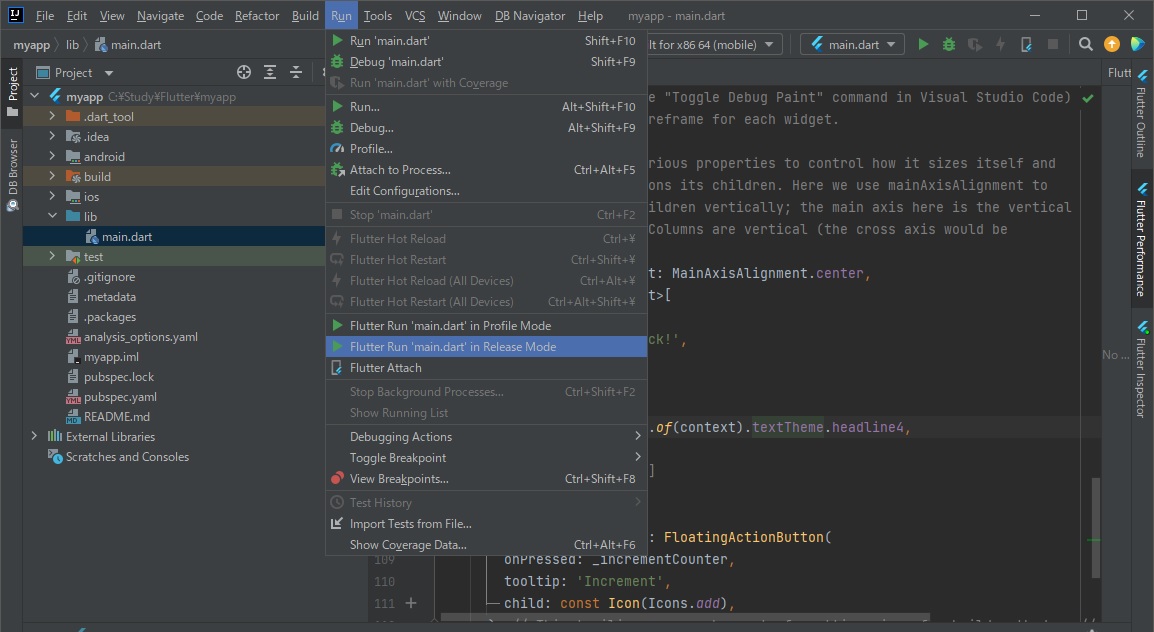Collapse the lib folder
This screenshot has width=1154, height=632.
52,216
